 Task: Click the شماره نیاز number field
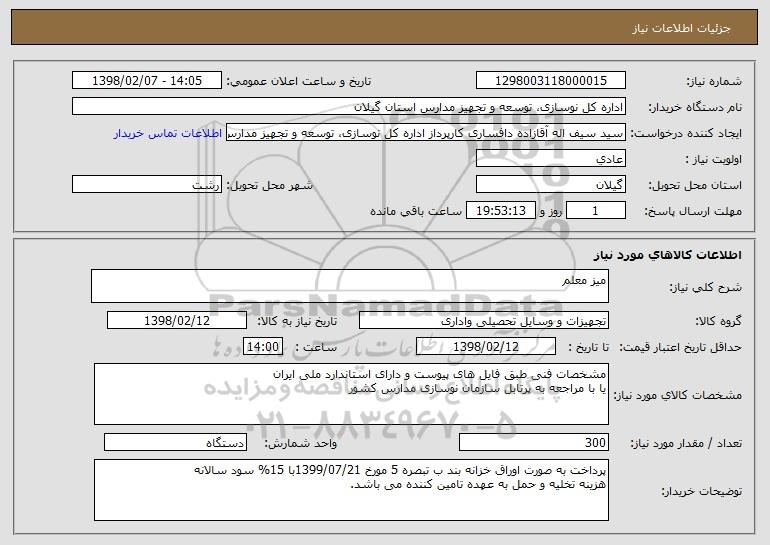point(551,81)
